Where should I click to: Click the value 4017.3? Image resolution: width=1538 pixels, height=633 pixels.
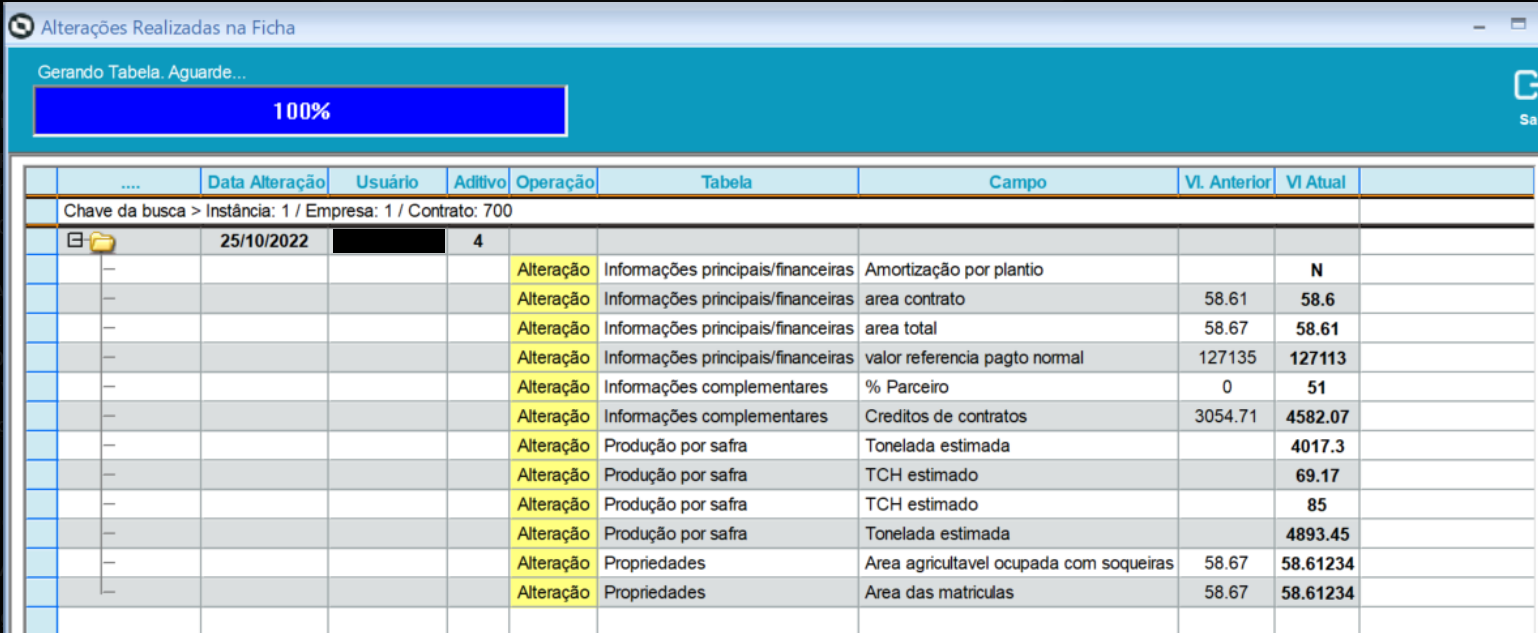pyautogui.click(x=1317, y=446)
